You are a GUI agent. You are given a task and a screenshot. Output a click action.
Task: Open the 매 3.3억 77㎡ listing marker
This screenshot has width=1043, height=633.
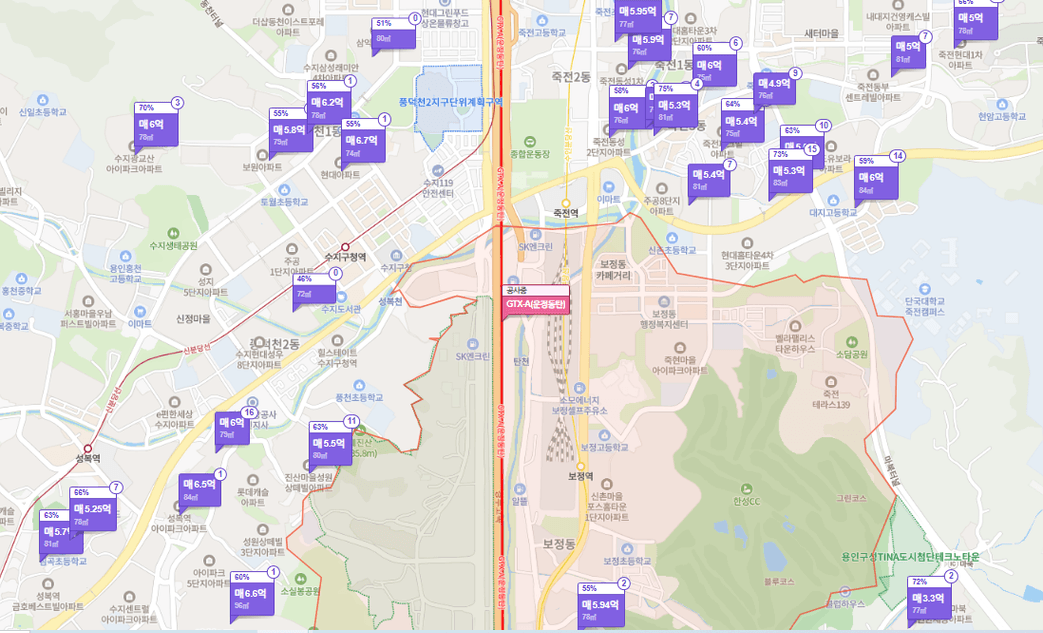(929, 598)
